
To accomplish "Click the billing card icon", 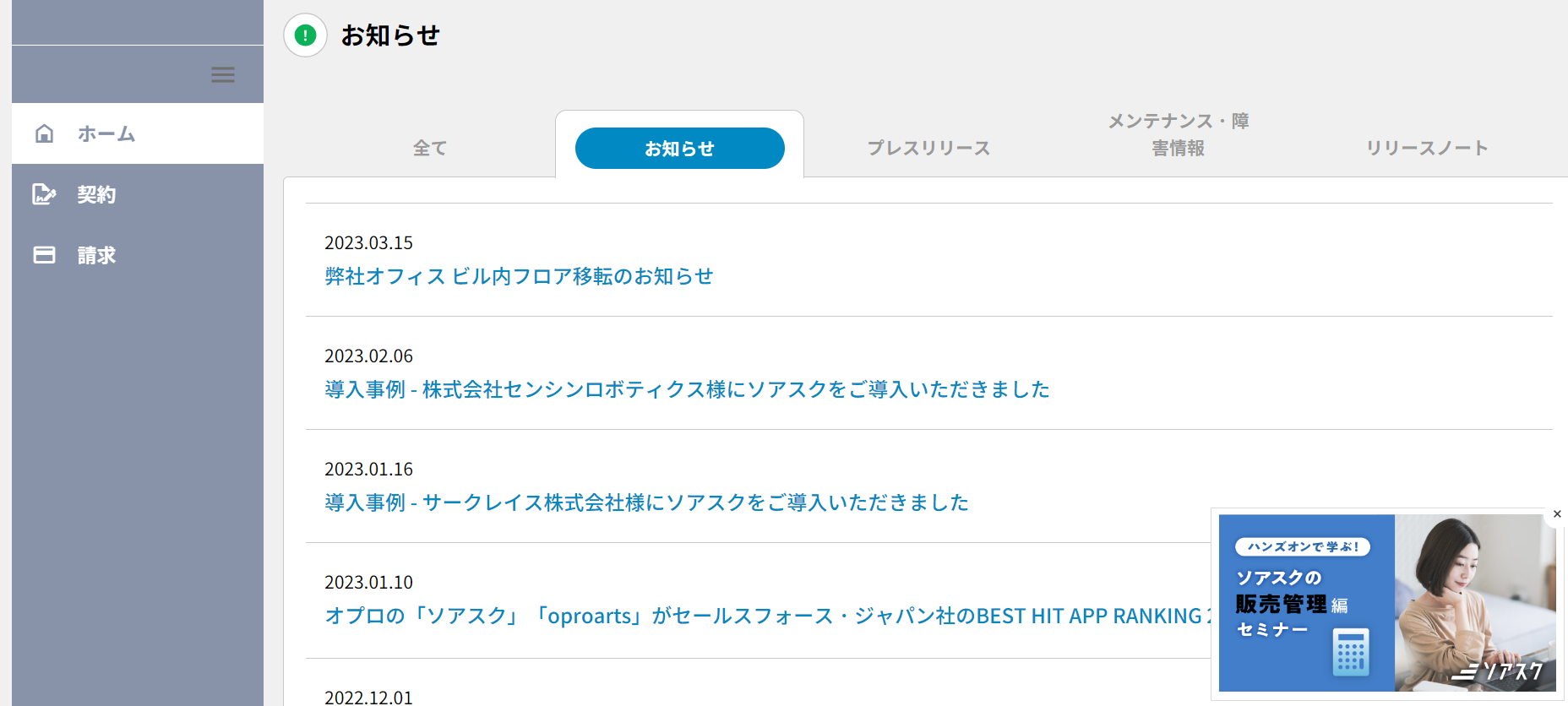I will pyautogui.click(x=44, y=255).
